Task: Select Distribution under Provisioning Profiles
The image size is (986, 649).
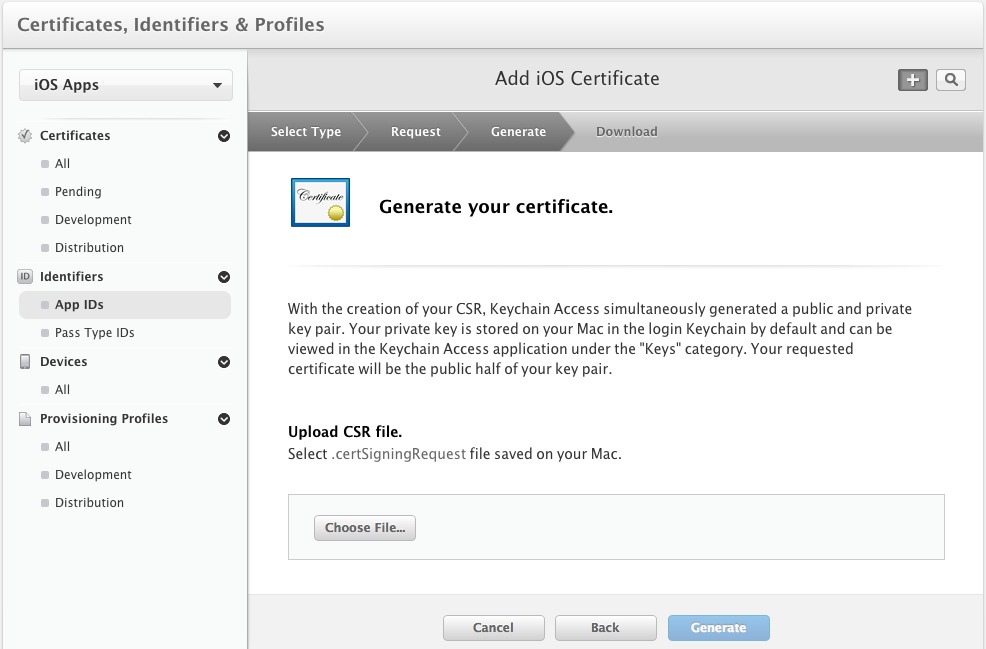Action: pos(89,503)
